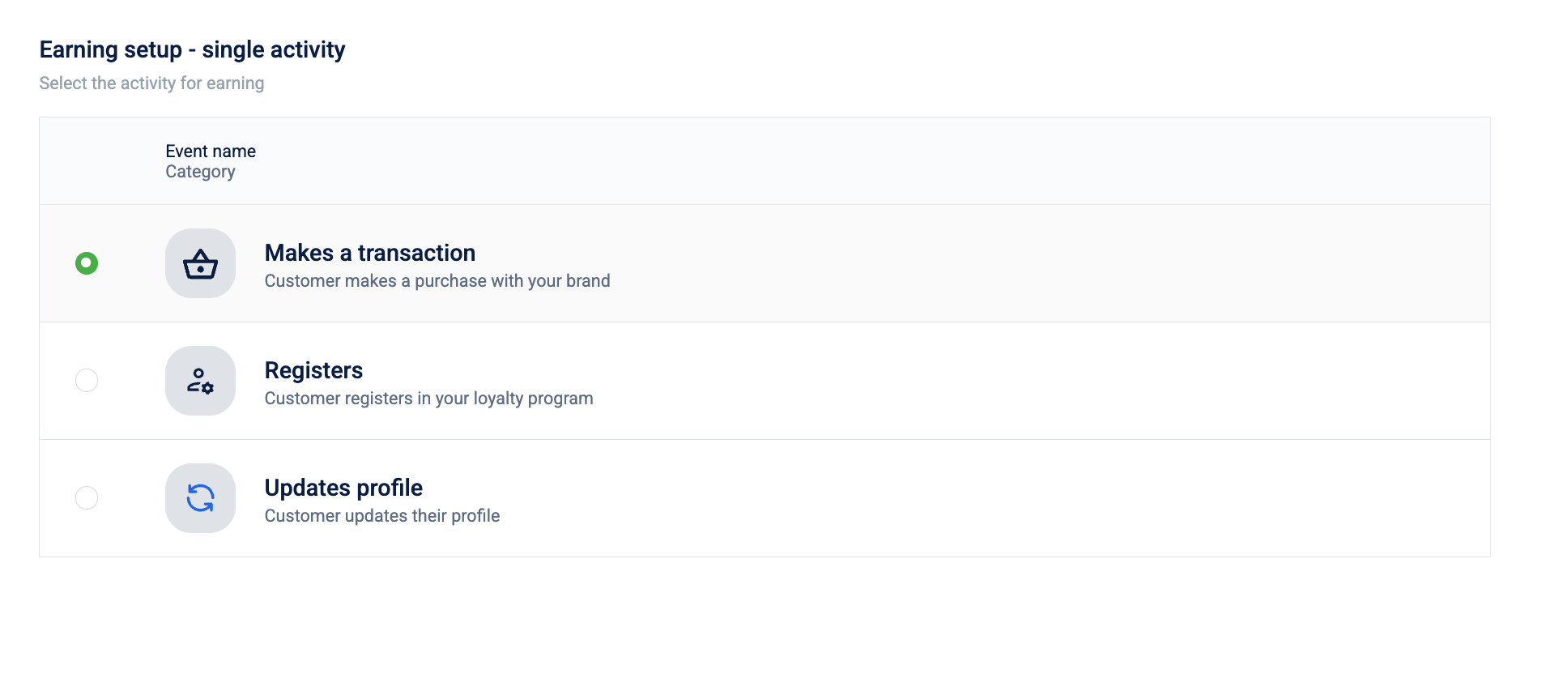
Task: Click "Customer updates their profile" description
Action: (381, 516)
